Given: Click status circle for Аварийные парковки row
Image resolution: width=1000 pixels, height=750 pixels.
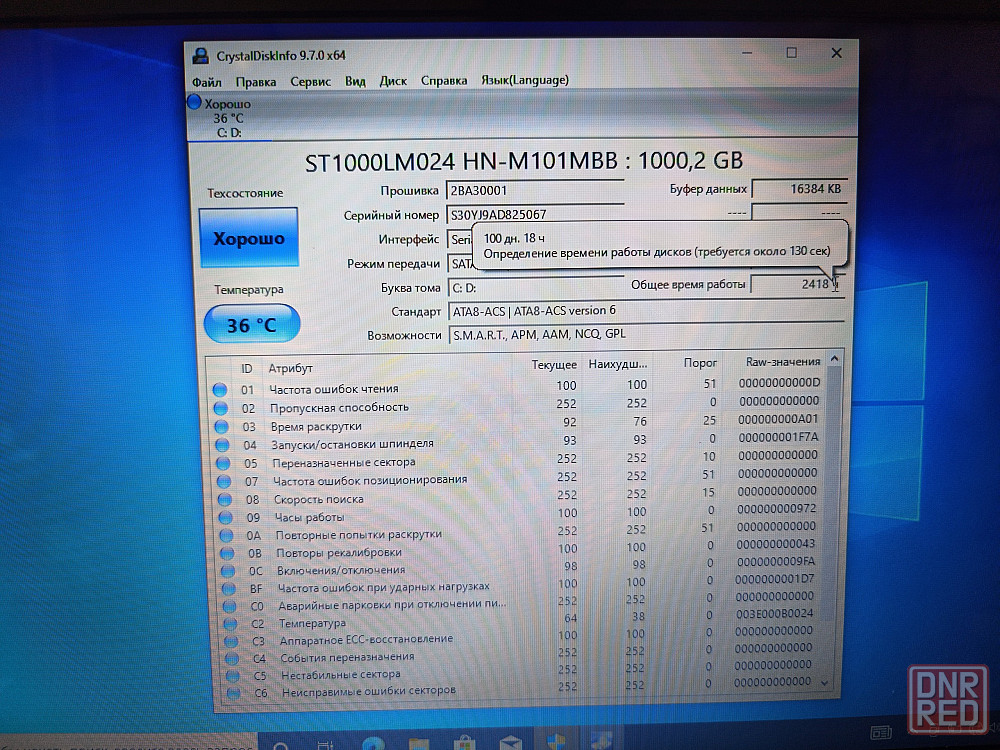Looking at the screenshot, I should (x=230, y=607).
